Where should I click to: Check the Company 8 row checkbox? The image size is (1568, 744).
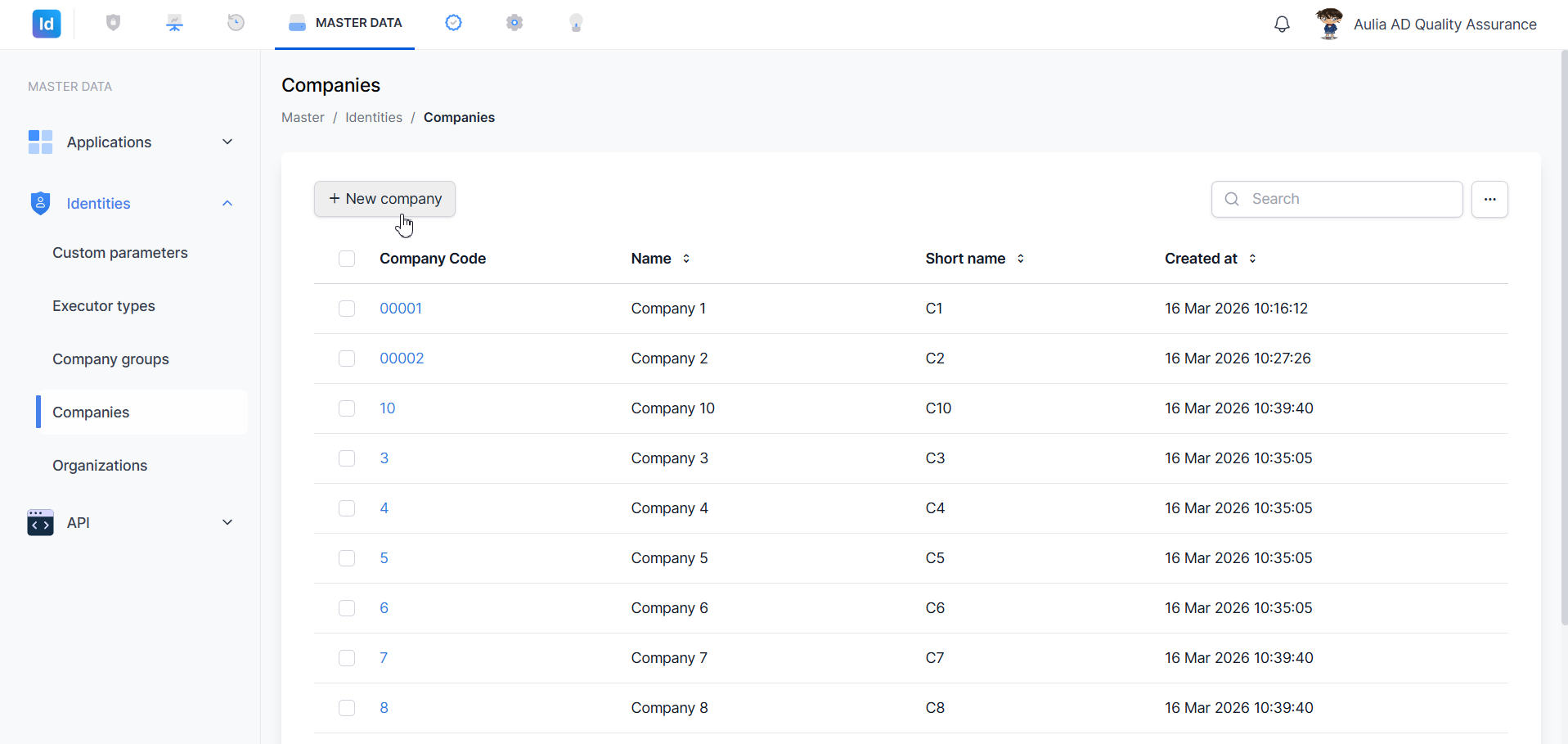347,708
